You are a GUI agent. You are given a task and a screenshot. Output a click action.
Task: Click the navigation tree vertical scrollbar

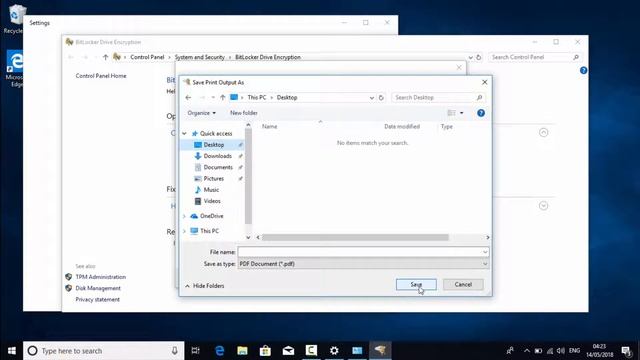point(248,176)
